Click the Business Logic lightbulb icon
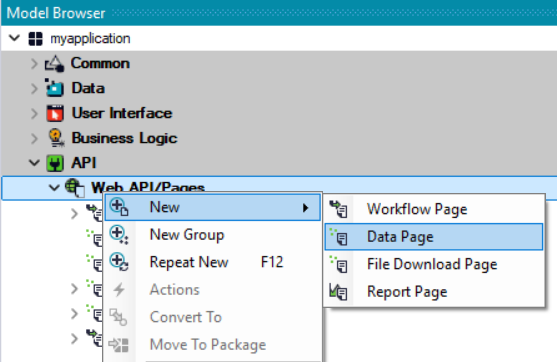557x362 pixels. tap(56, 138)
